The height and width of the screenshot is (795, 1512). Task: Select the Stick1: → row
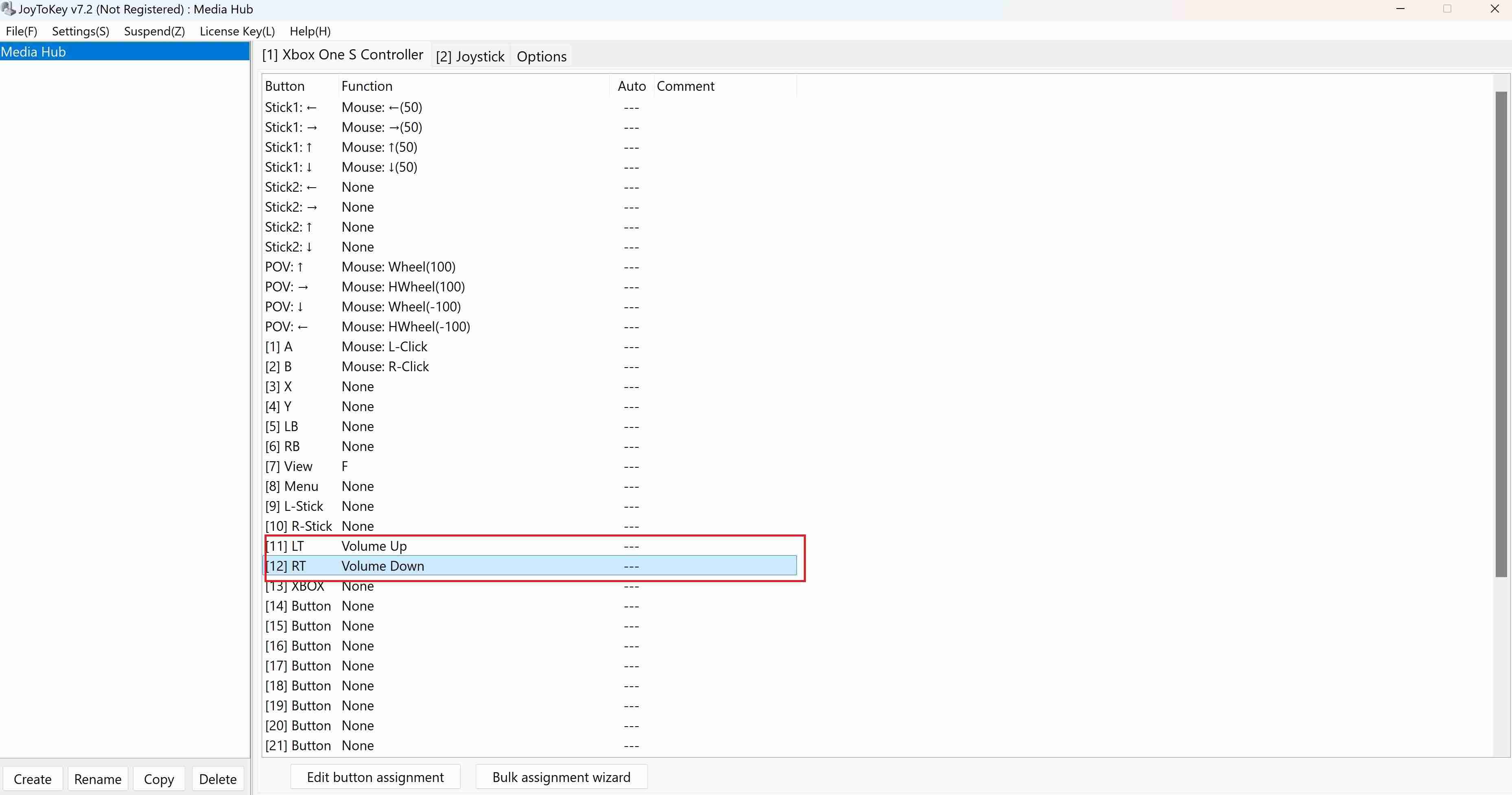coord(530,127)
